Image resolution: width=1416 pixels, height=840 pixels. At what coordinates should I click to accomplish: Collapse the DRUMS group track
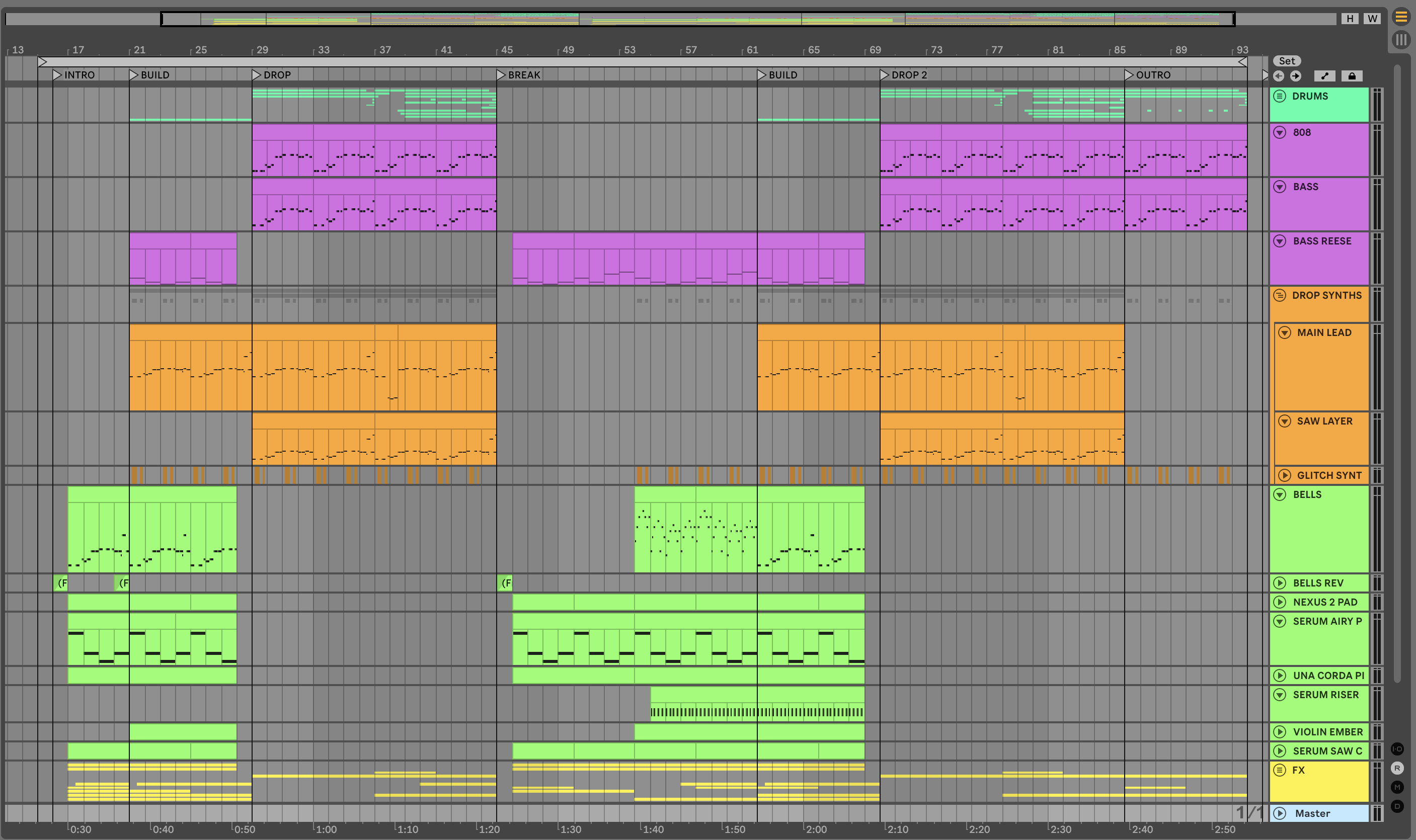pos(1280,96)
